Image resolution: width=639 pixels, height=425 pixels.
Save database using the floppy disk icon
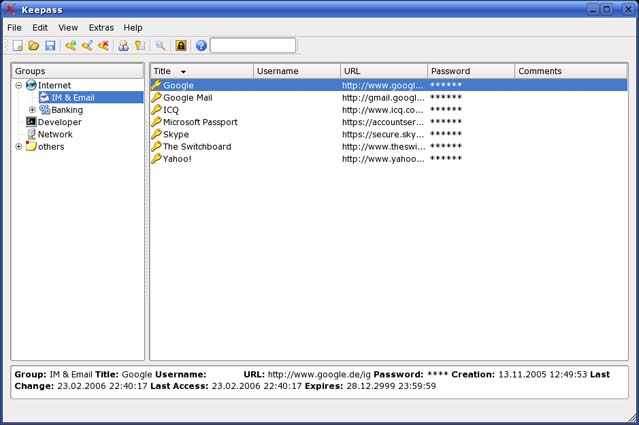(49, 46)
